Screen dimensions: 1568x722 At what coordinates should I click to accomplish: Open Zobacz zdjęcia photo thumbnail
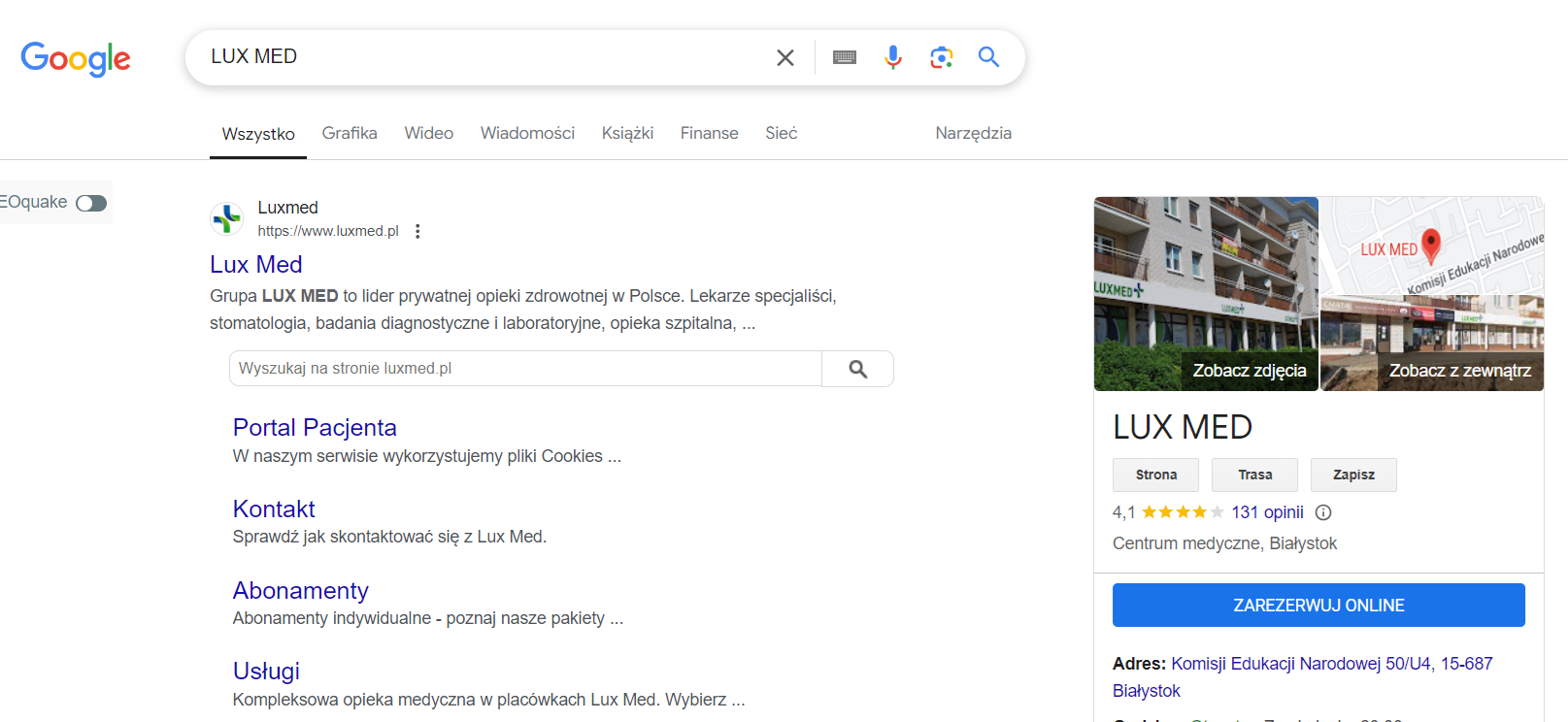coord(1206,294)
